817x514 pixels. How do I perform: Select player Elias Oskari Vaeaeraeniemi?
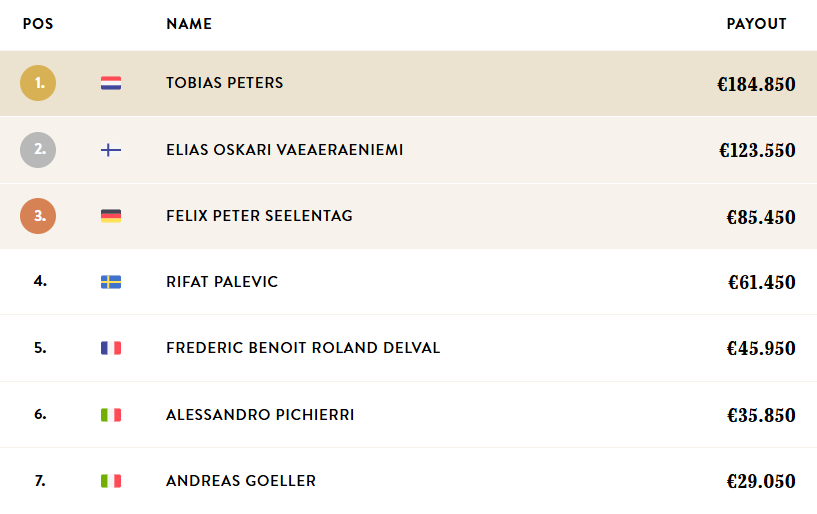pos(285,150)
